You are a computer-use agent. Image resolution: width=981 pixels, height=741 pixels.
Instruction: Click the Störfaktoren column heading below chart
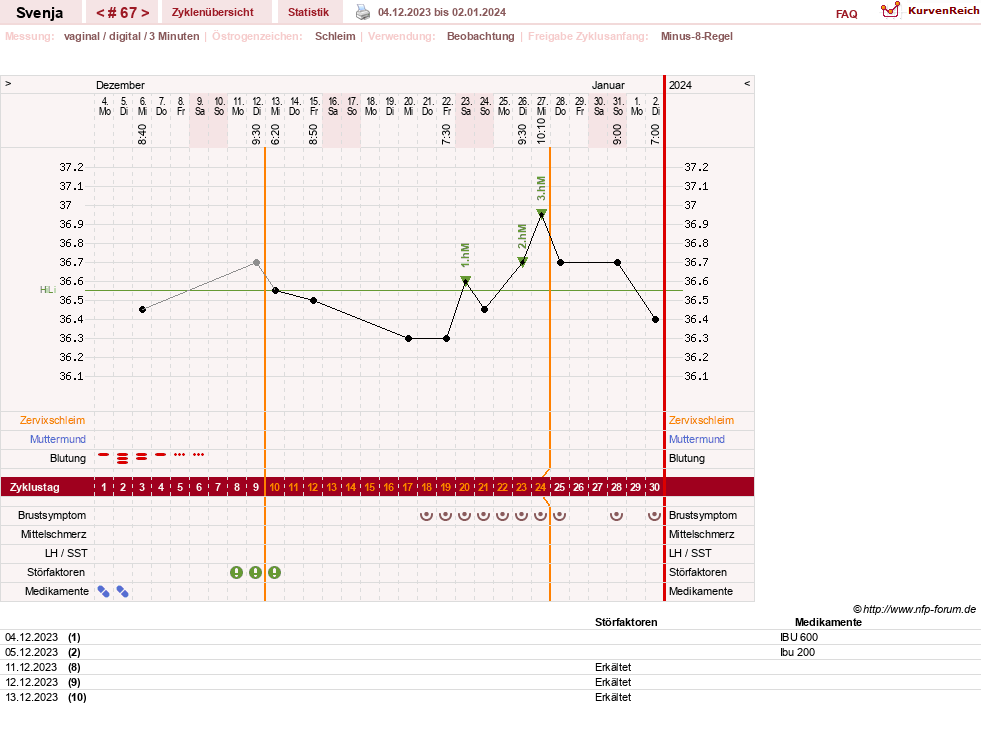(626, 622)
